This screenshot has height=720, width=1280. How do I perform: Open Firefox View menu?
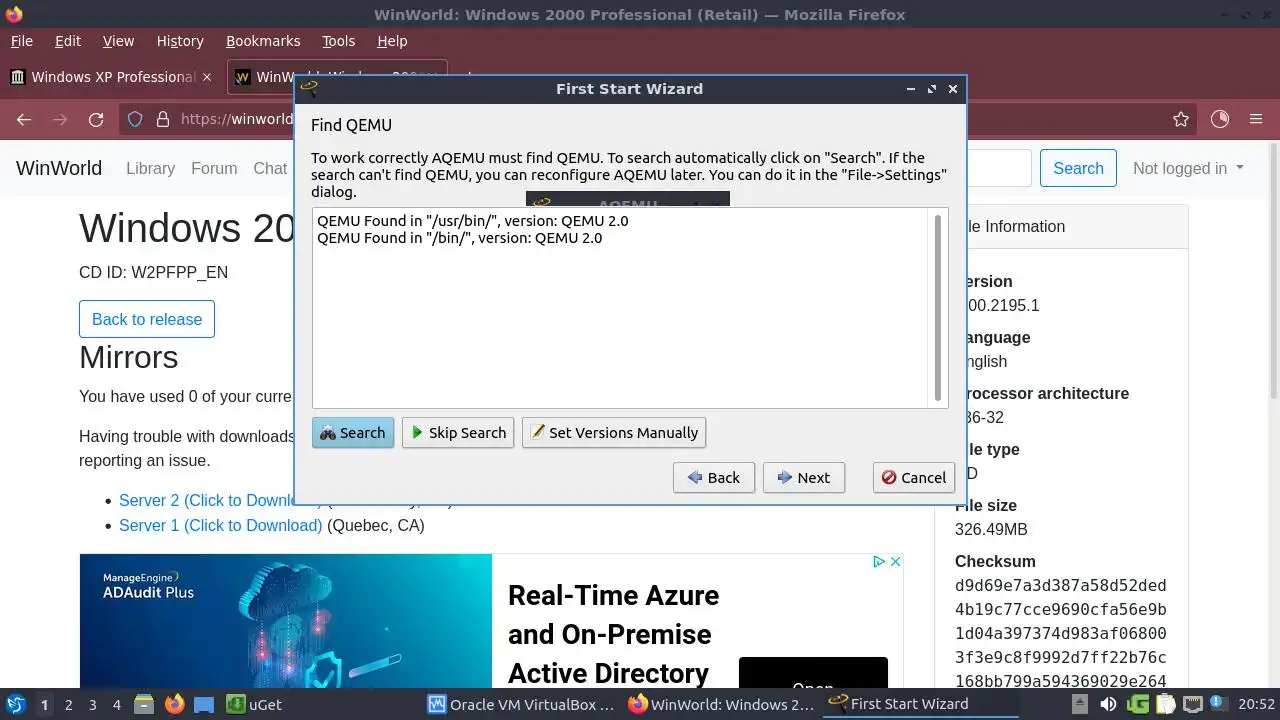118,41
